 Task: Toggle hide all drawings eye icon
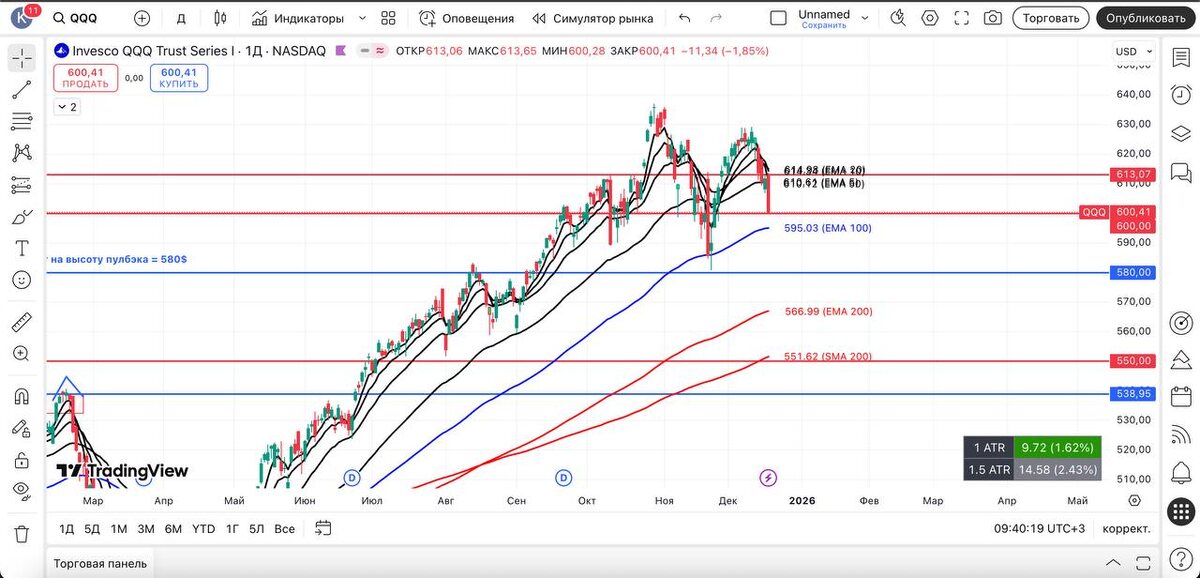(x=21, y=490)
